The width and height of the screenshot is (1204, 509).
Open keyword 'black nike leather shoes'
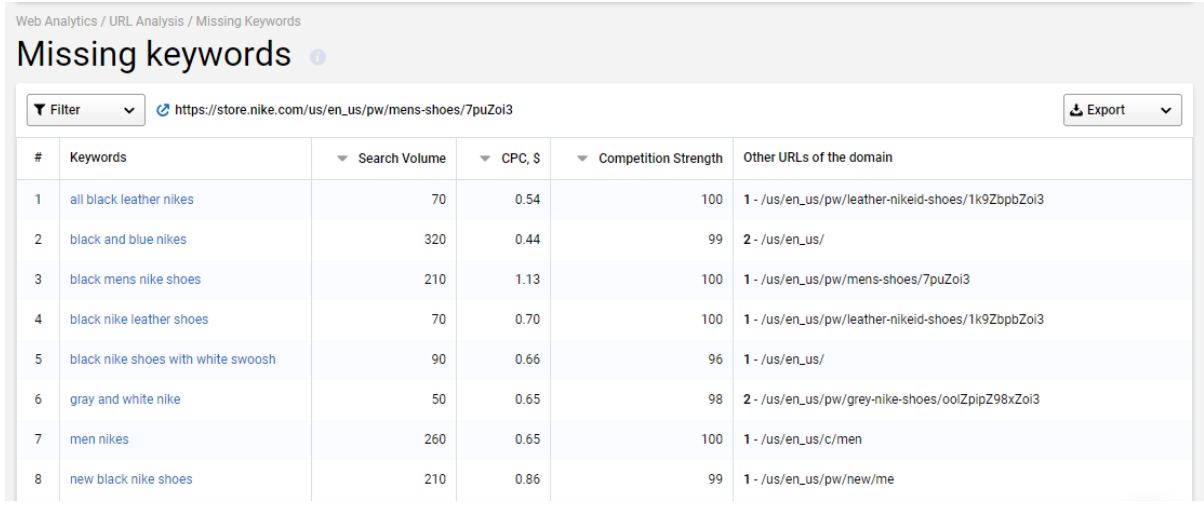pos(139,319)
